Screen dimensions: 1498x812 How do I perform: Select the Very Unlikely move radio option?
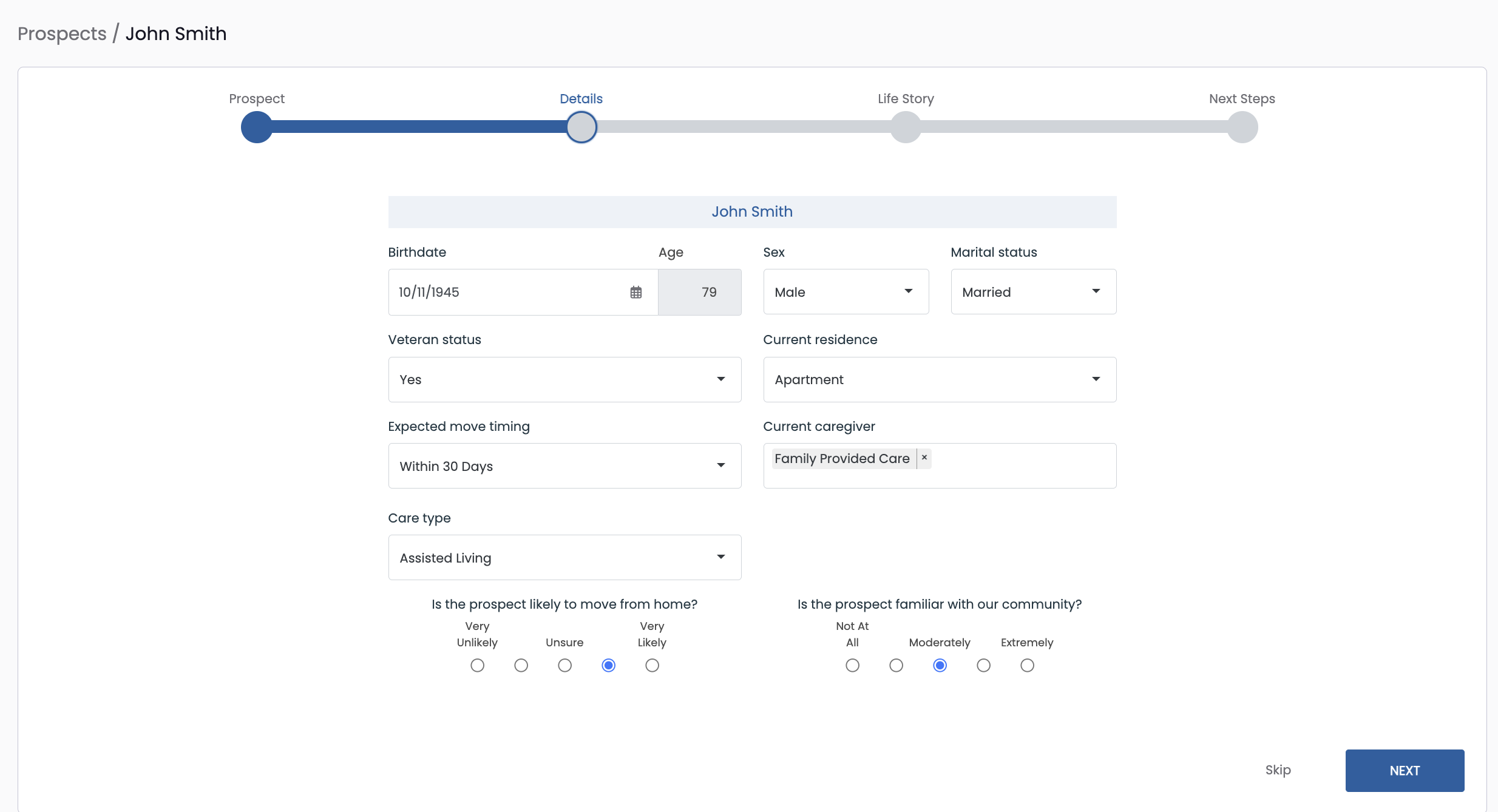[477, 666]
